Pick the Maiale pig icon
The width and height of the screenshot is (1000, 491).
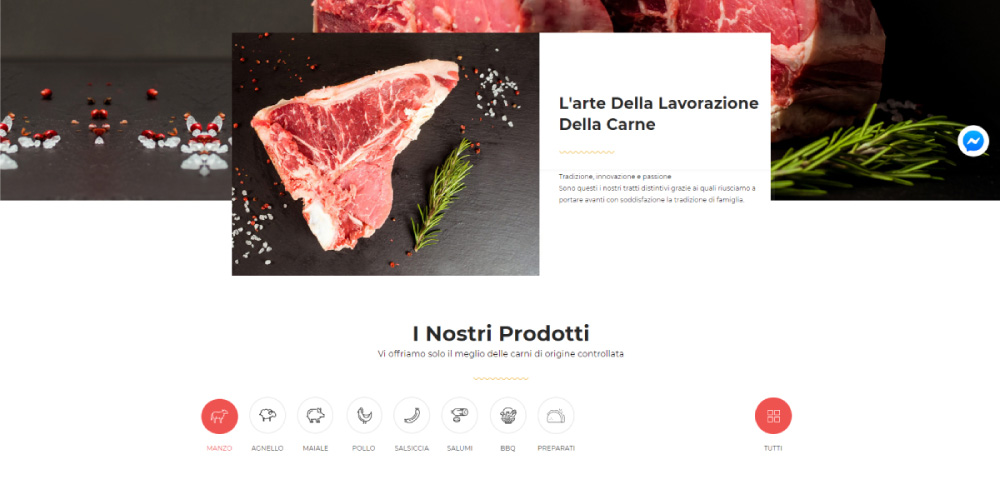(x=315, y=415)
